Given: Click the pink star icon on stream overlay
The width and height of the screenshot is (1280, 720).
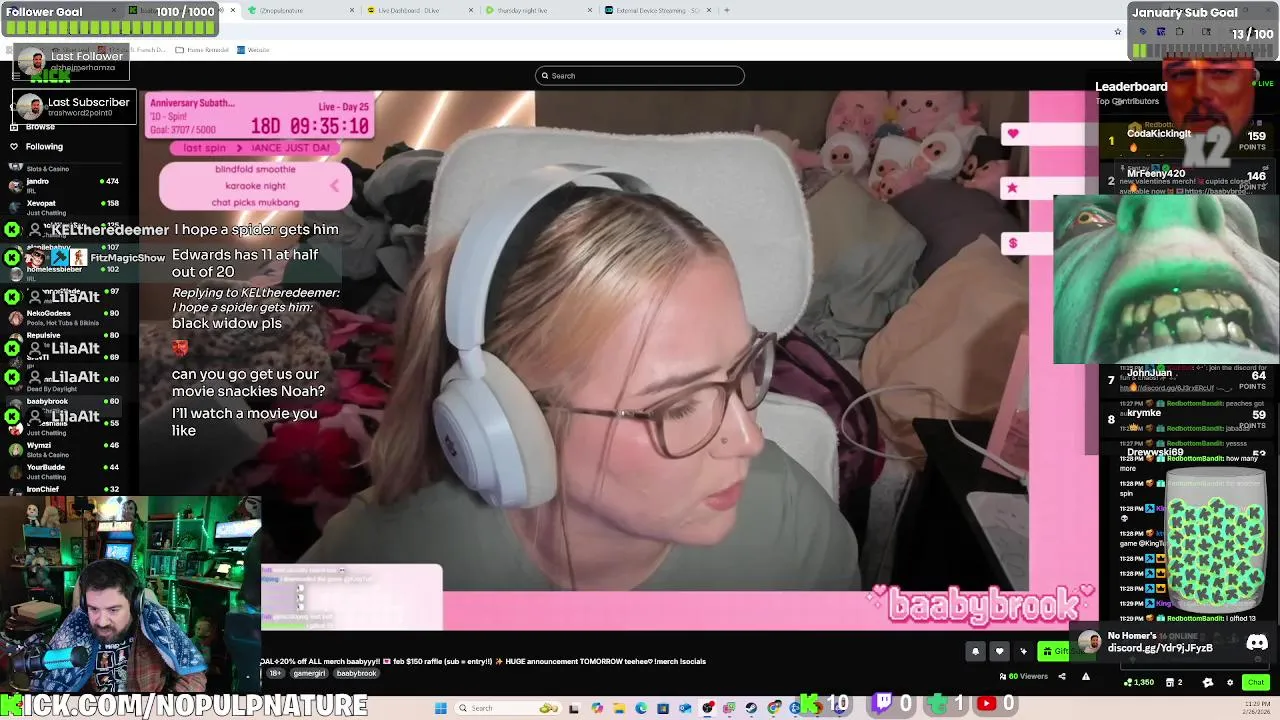Looking at the screenshot, I should pos(1013,188).
